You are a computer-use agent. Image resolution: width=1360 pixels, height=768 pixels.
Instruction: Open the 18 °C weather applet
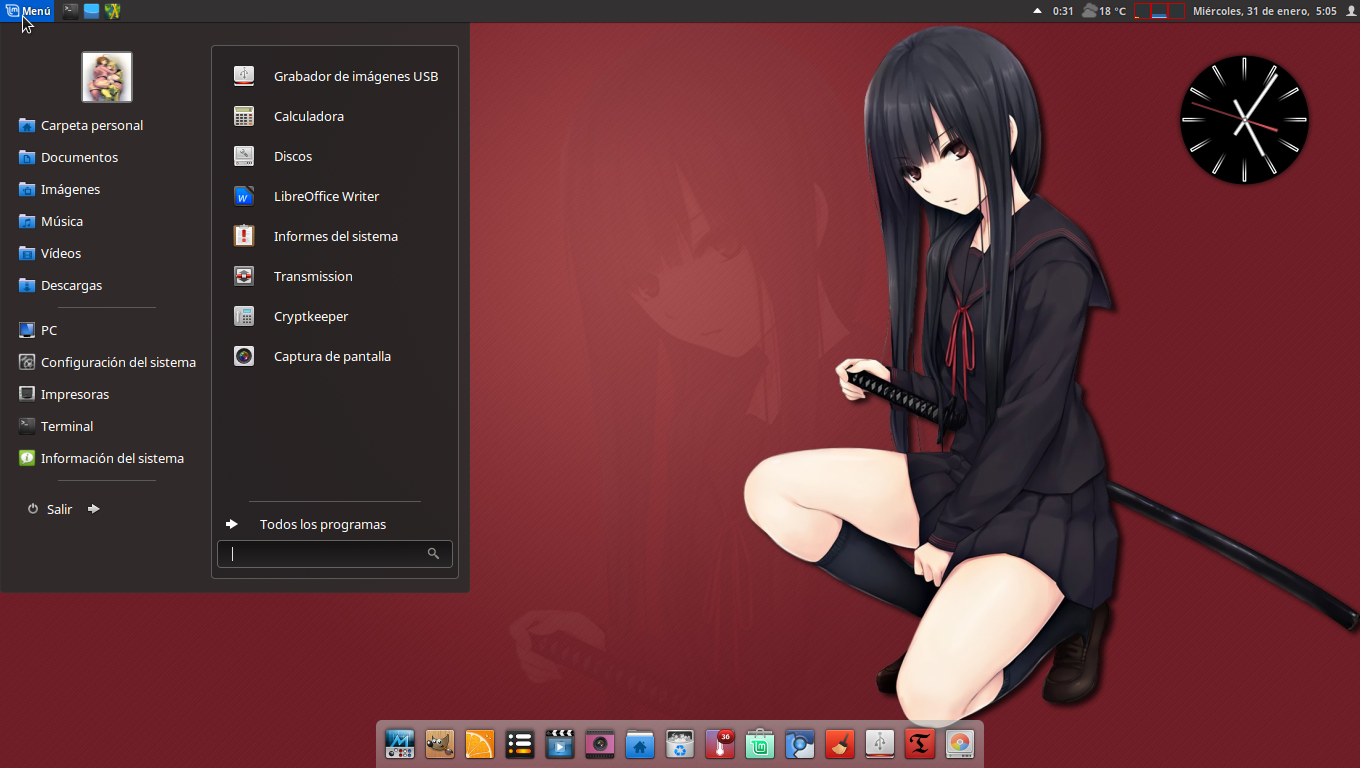click(x=1104, y=11)
